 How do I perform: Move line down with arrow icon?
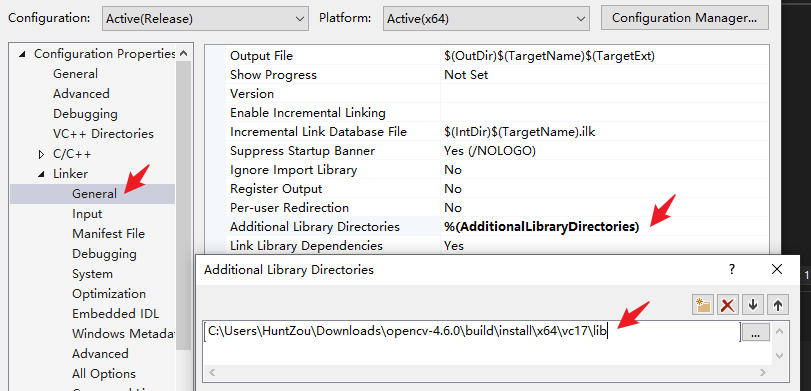pos(753,305)
